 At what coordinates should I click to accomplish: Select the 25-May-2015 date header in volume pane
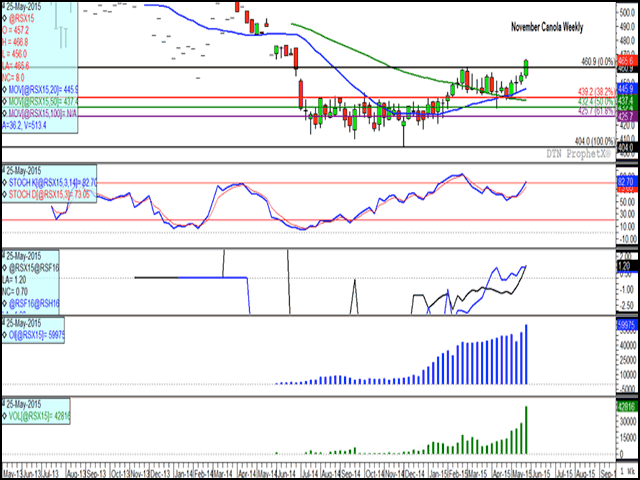point(22,404)
